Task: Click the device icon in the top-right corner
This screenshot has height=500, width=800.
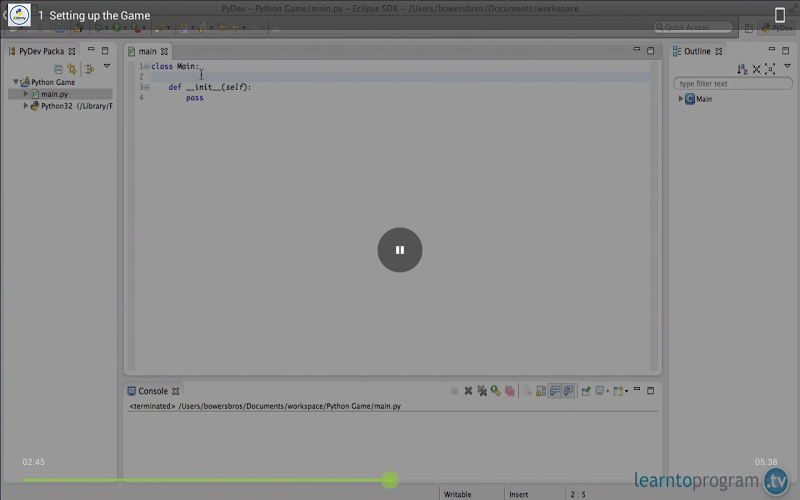Action: coord(780,15)
